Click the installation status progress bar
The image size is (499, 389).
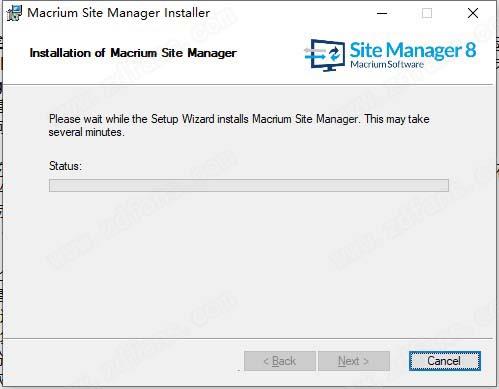[249, 185]
